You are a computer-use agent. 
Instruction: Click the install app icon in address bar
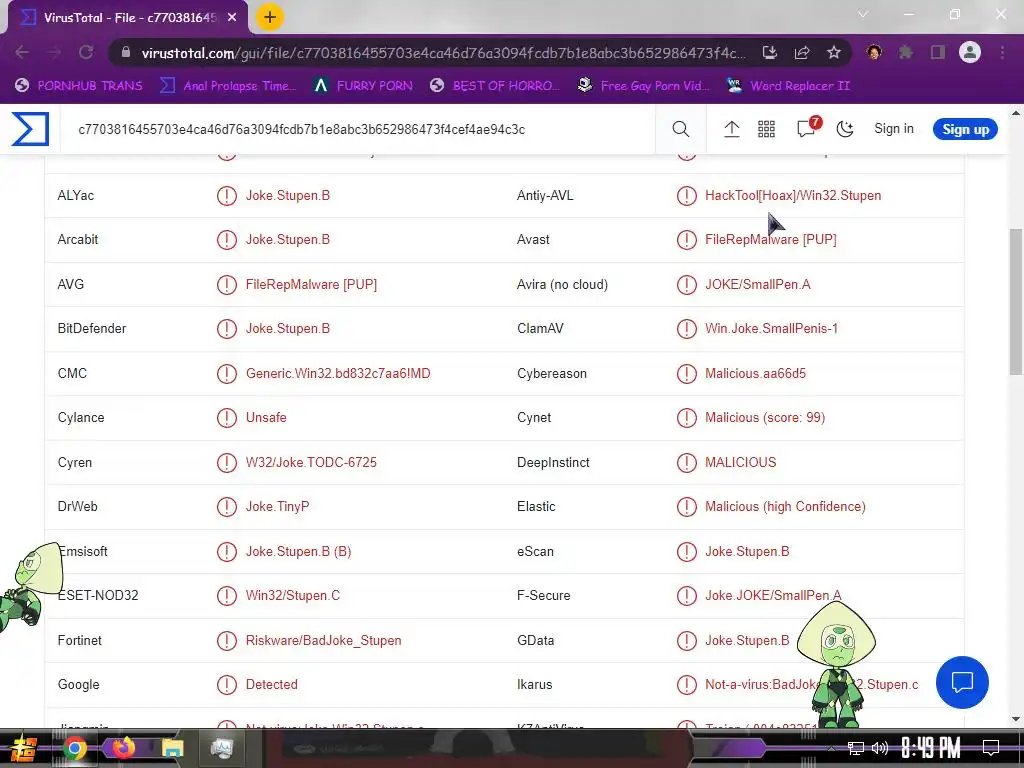point(770,52)
